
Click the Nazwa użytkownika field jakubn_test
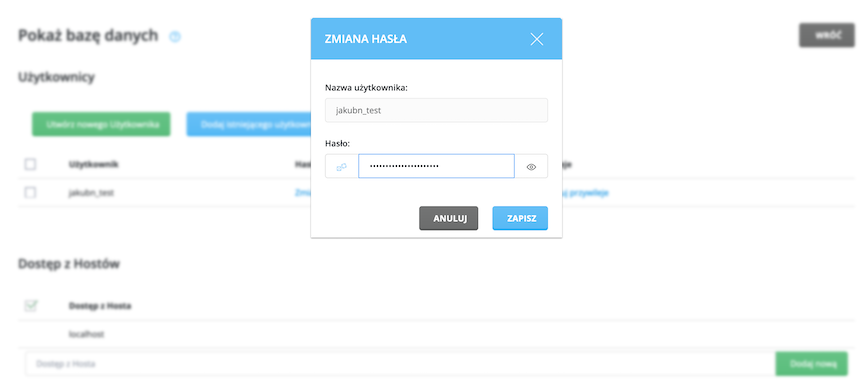(436, 110)
